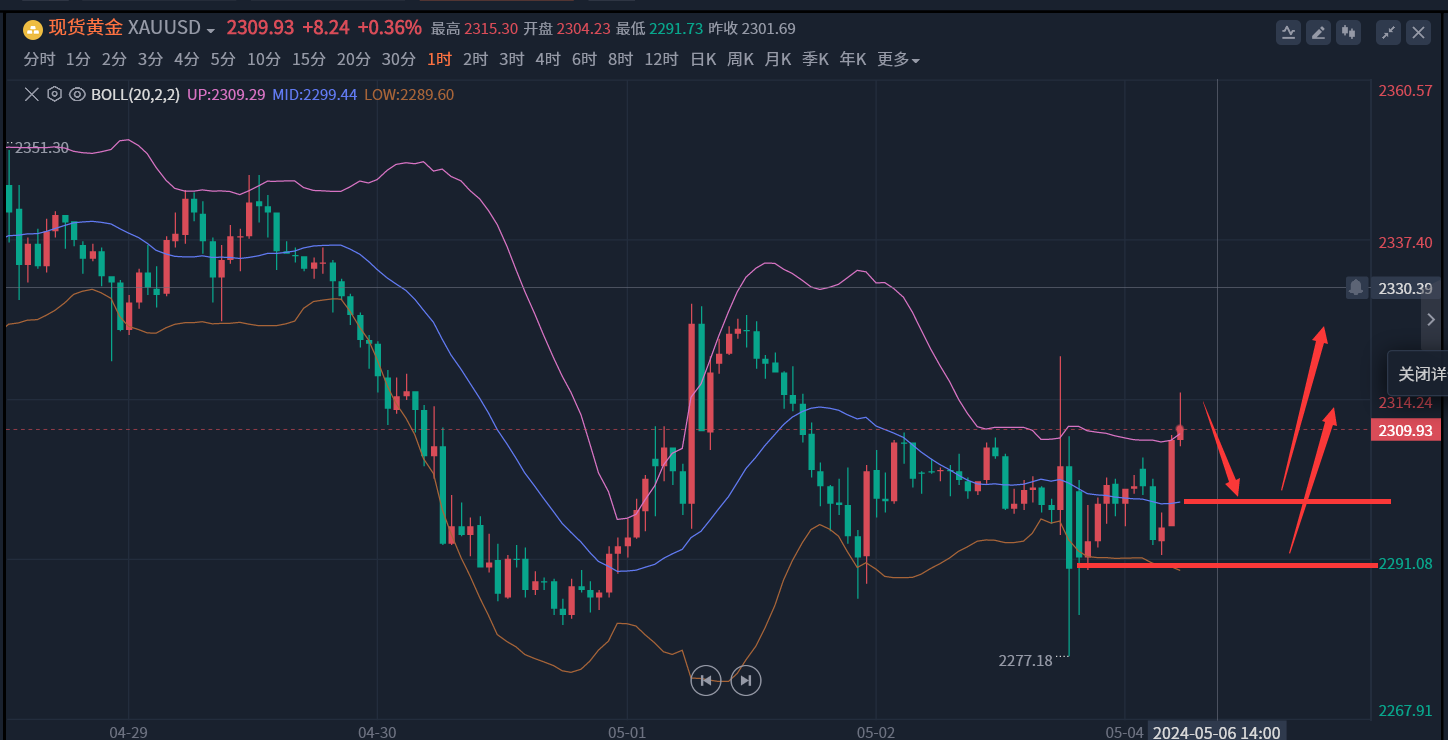Click the 2277.18 low price marker
1448x740 pixels.
pos(1025,660)
